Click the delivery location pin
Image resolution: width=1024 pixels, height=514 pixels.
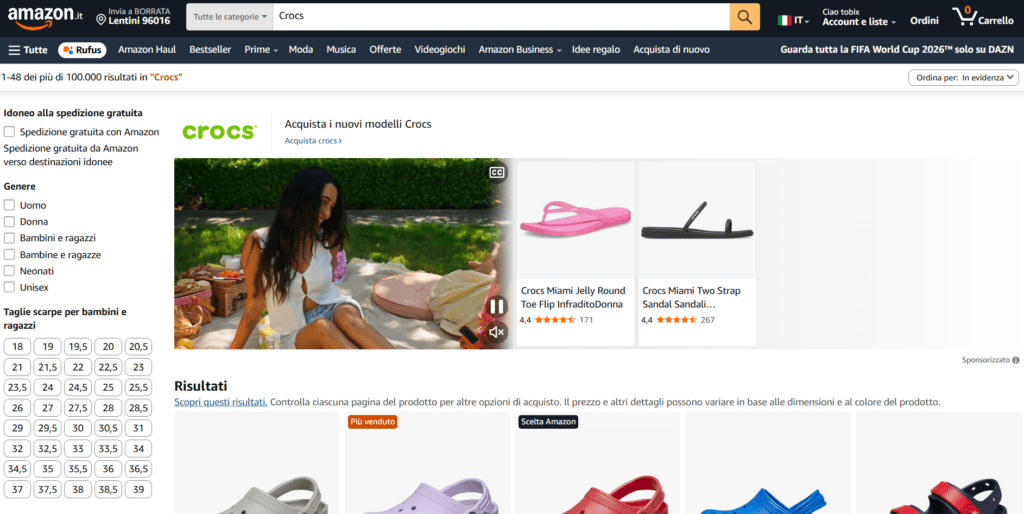tap(101, 20)
